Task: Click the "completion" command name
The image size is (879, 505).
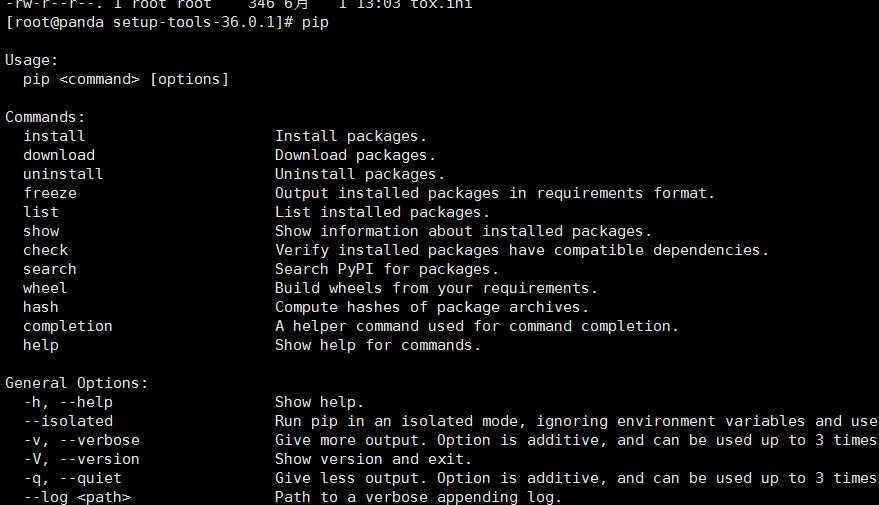Action: click(68, 326)
